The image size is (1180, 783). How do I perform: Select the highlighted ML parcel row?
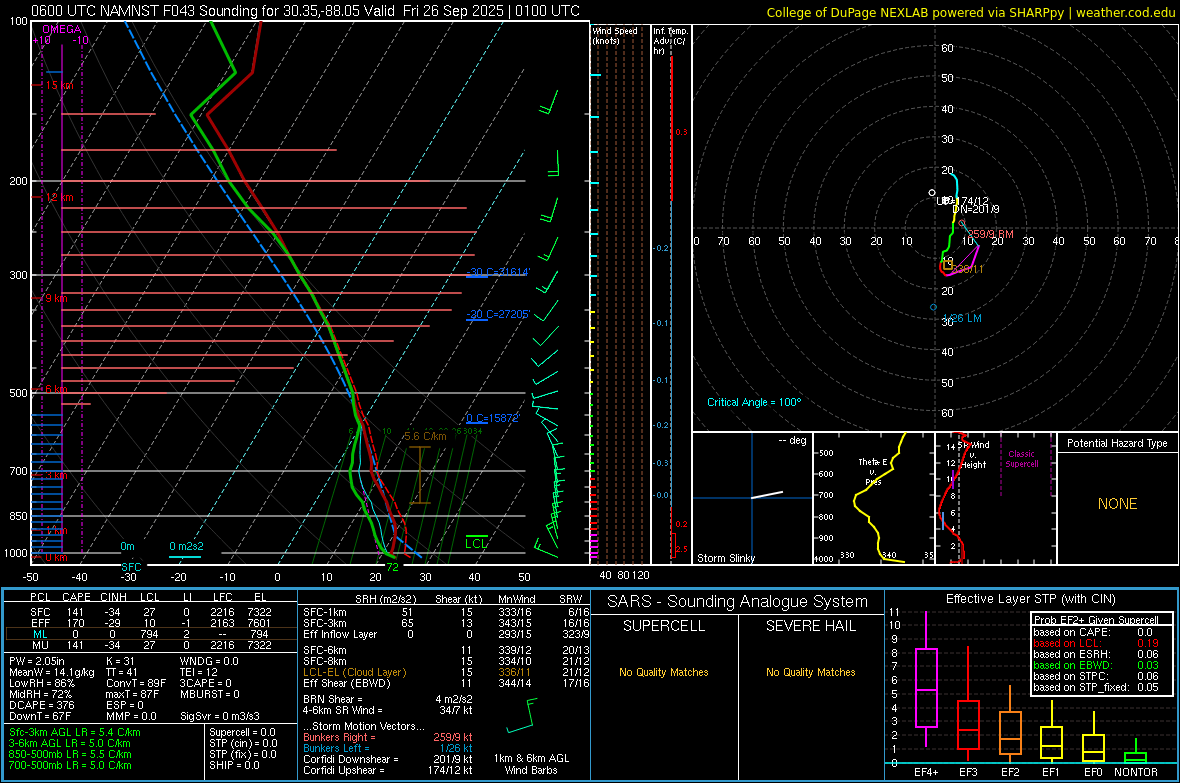pos(151,634)
